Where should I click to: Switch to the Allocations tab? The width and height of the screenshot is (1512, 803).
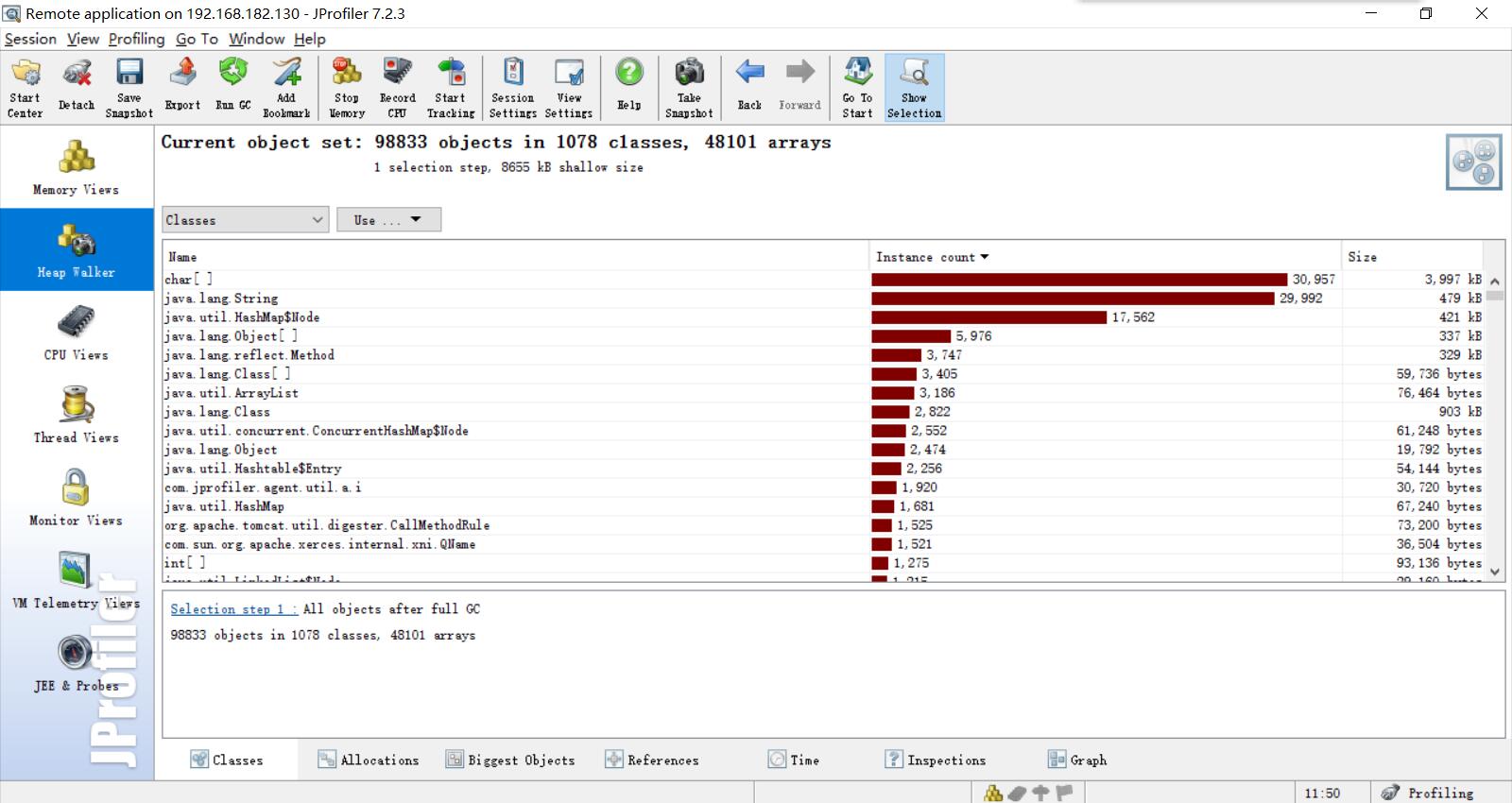(369, 760)
